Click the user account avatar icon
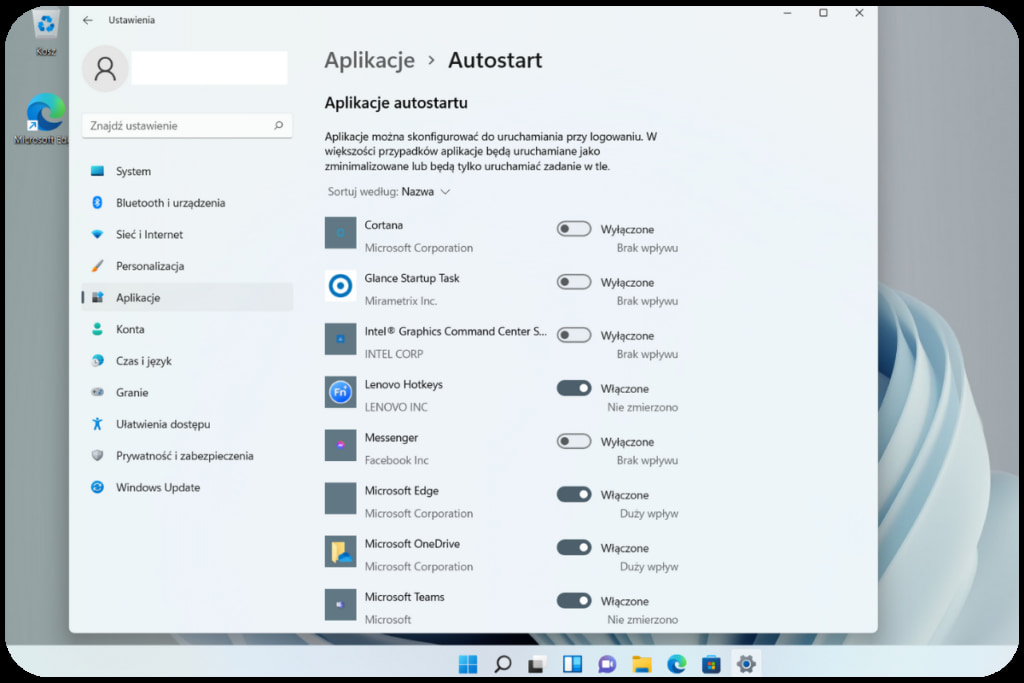 105,69
